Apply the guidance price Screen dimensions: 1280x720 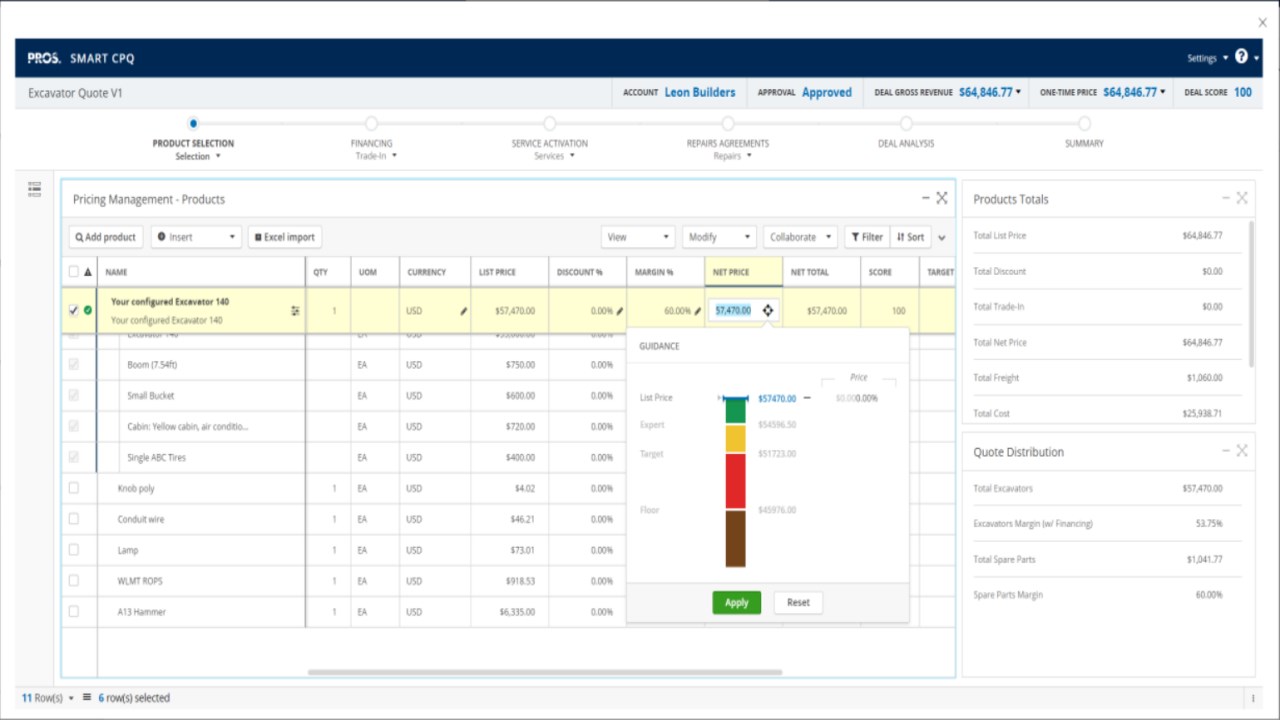click(x=737, y=603)
